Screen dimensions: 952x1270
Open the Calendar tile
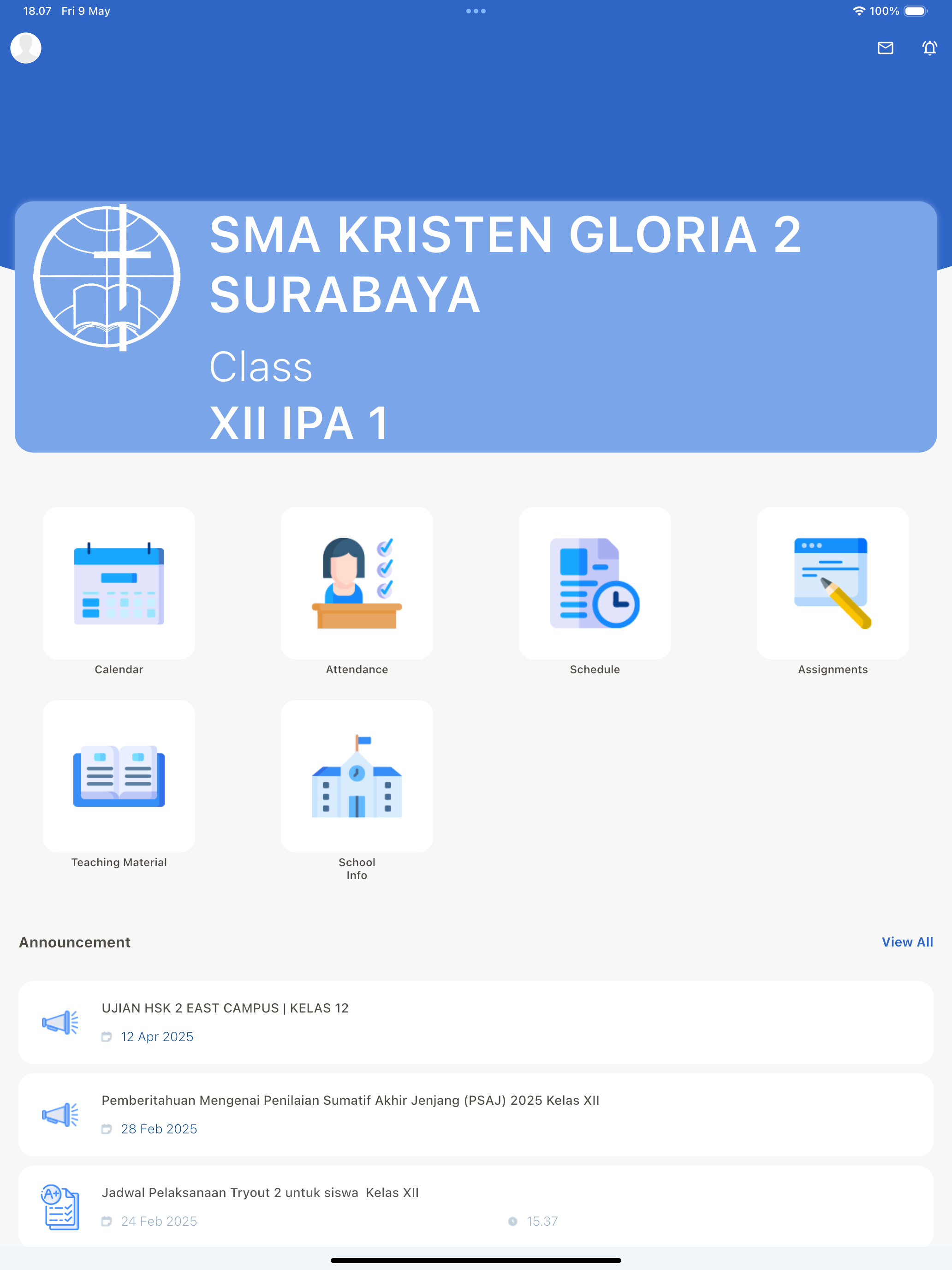tap(119, 583)
